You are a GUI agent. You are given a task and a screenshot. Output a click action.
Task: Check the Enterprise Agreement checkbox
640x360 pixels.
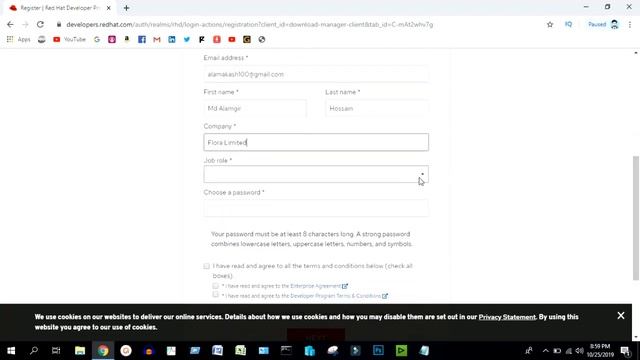click(215, 286)
